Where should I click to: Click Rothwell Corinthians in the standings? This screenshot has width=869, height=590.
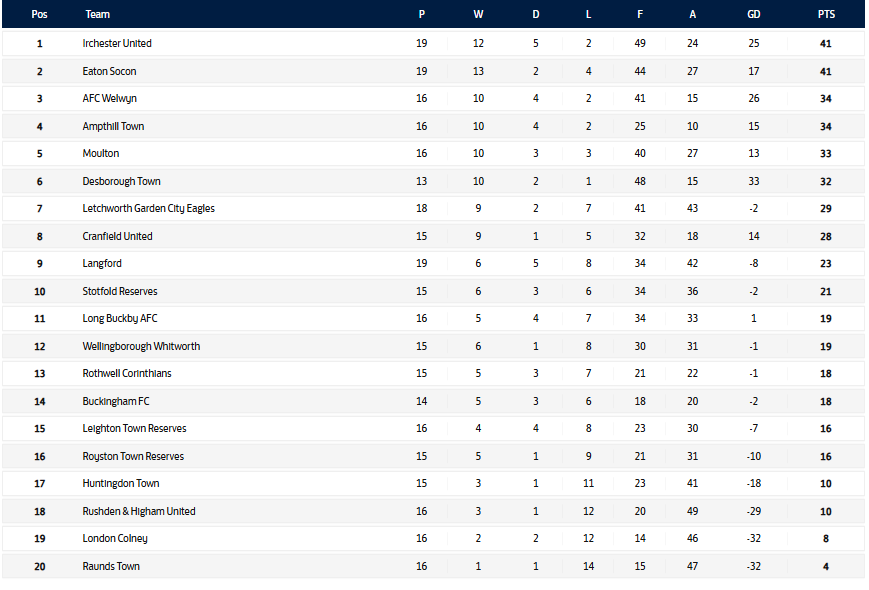click(126, 374)
